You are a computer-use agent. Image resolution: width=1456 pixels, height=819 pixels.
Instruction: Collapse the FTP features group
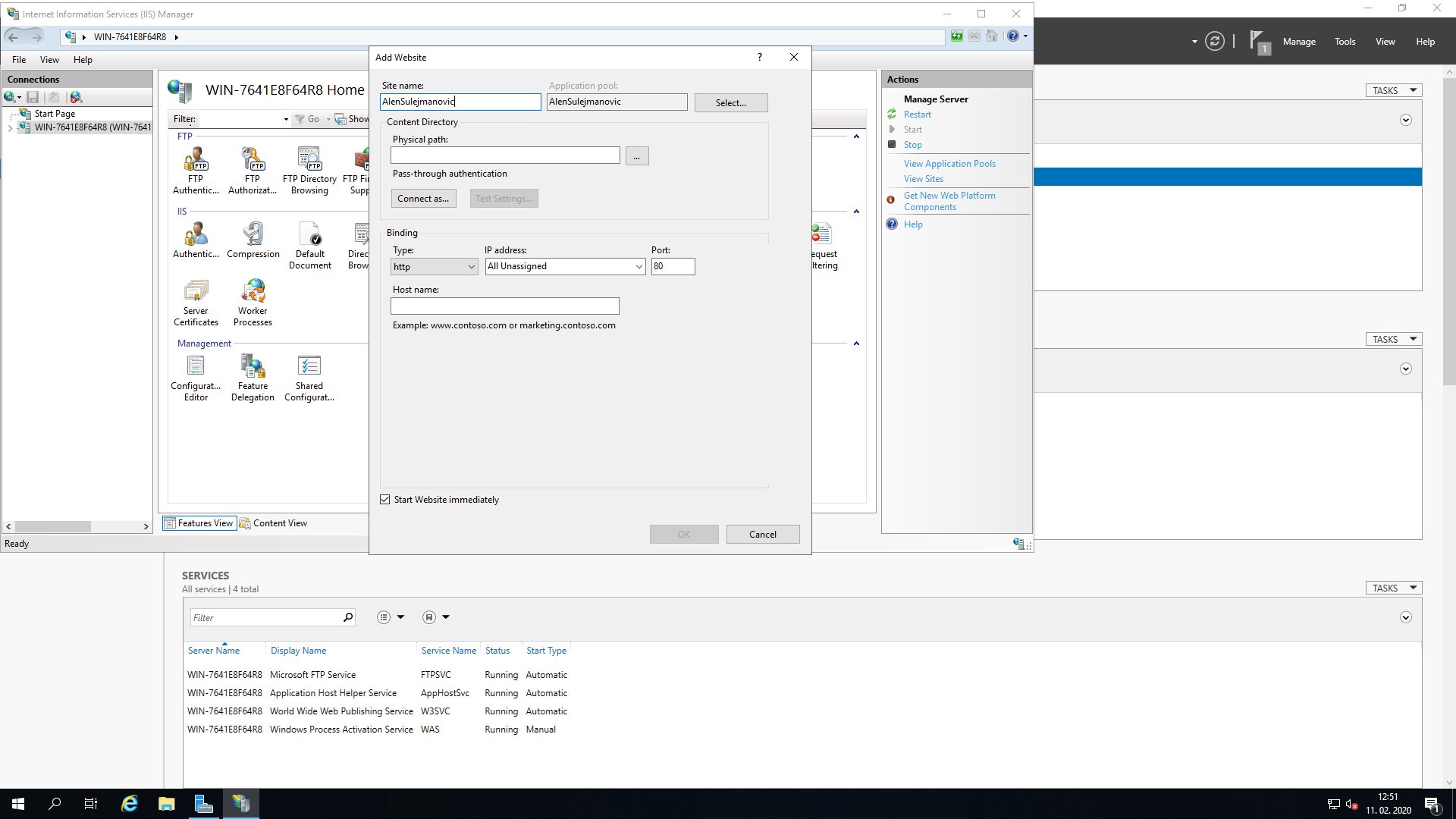point(856,136)
